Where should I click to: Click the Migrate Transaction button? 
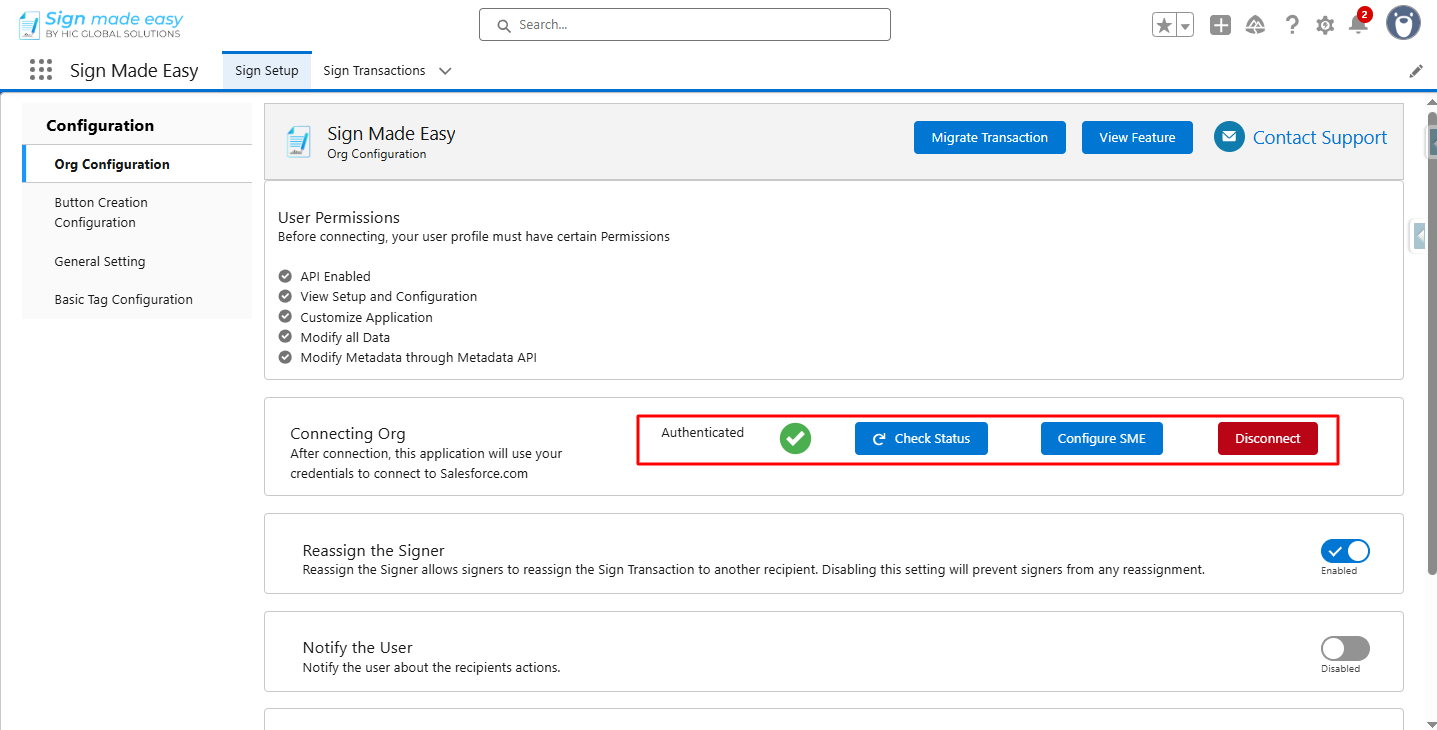[x=989, y=138]
